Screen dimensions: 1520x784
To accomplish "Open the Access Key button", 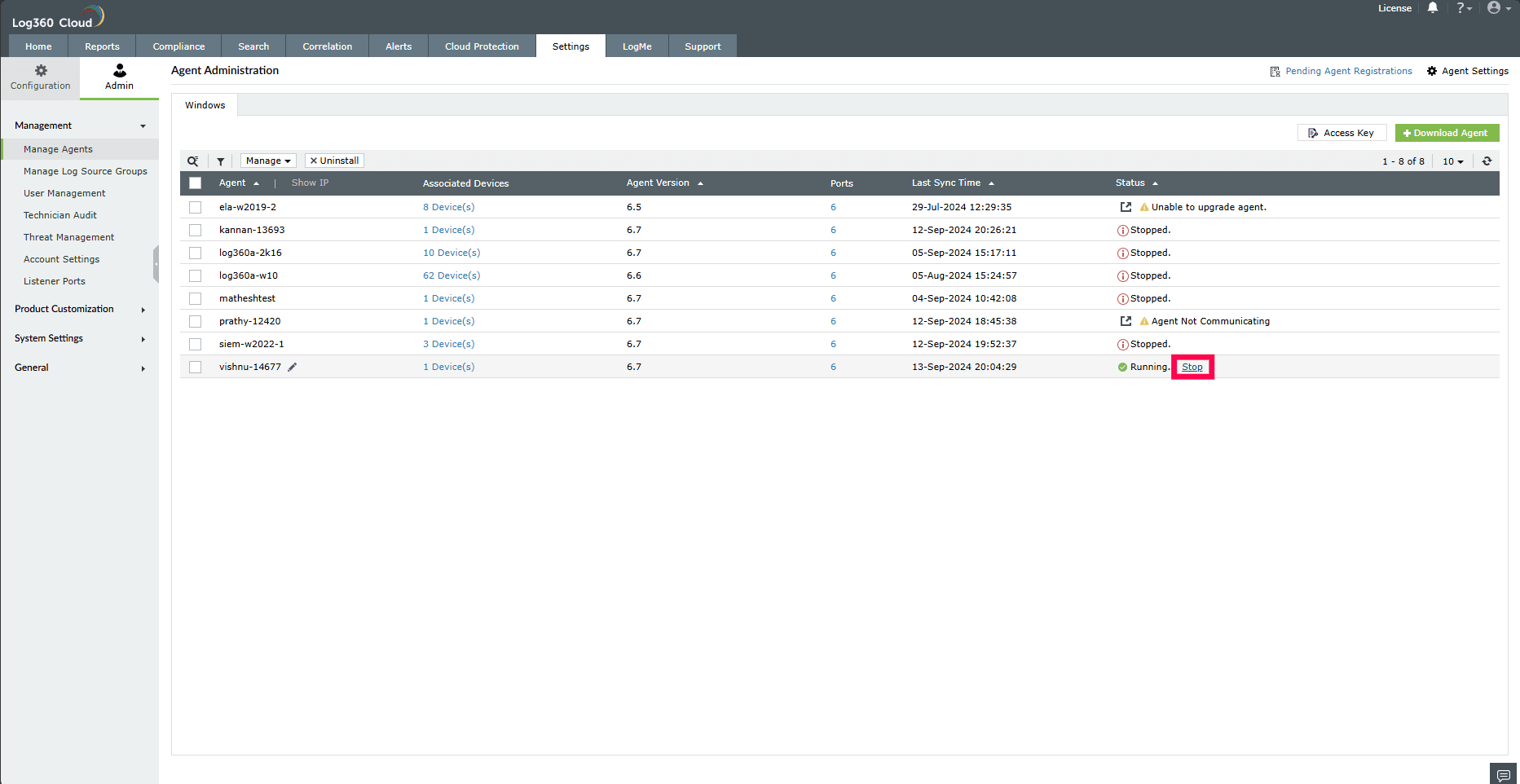I will [x=1342, y=133].
